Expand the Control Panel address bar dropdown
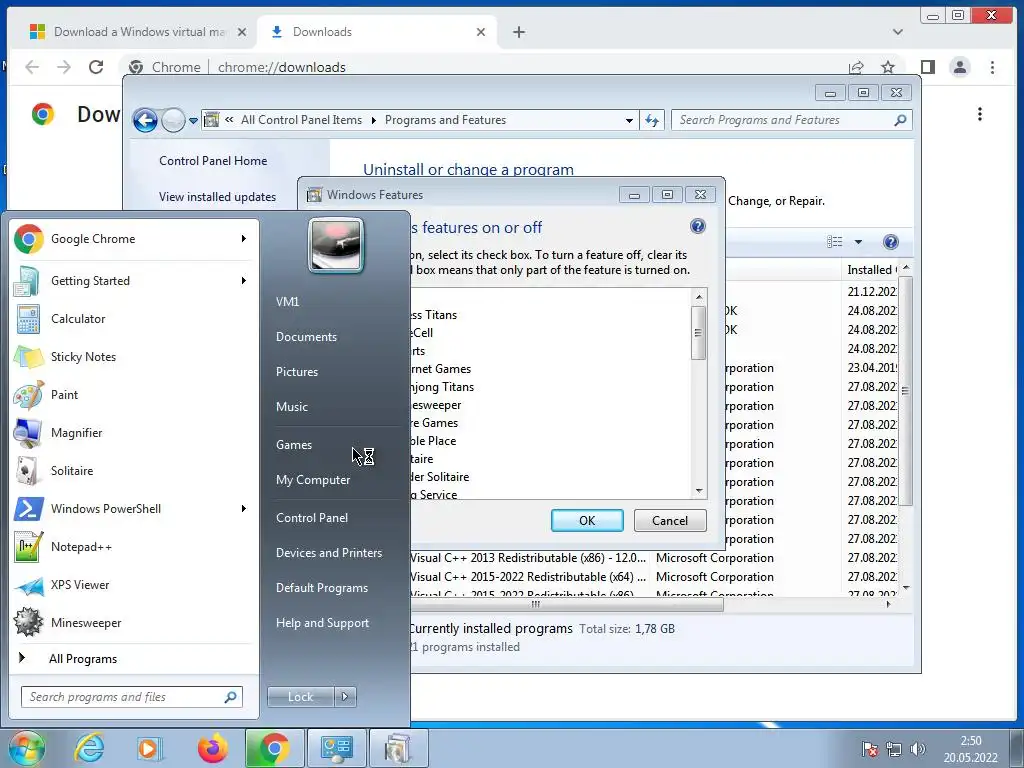1024x768 pixels. click(629, 120)
